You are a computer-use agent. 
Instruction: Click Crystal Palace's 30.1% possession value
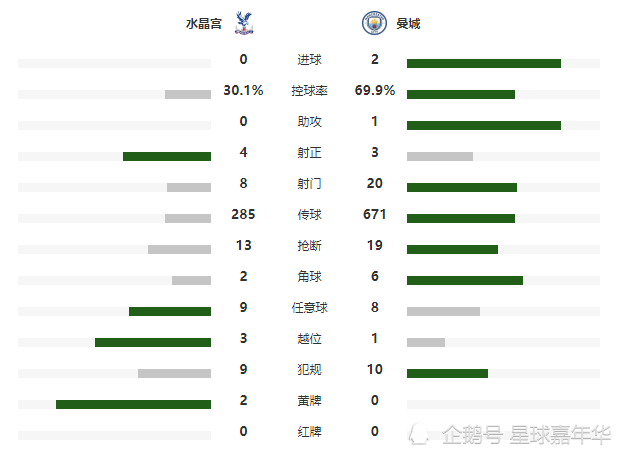tap(243, 90)
